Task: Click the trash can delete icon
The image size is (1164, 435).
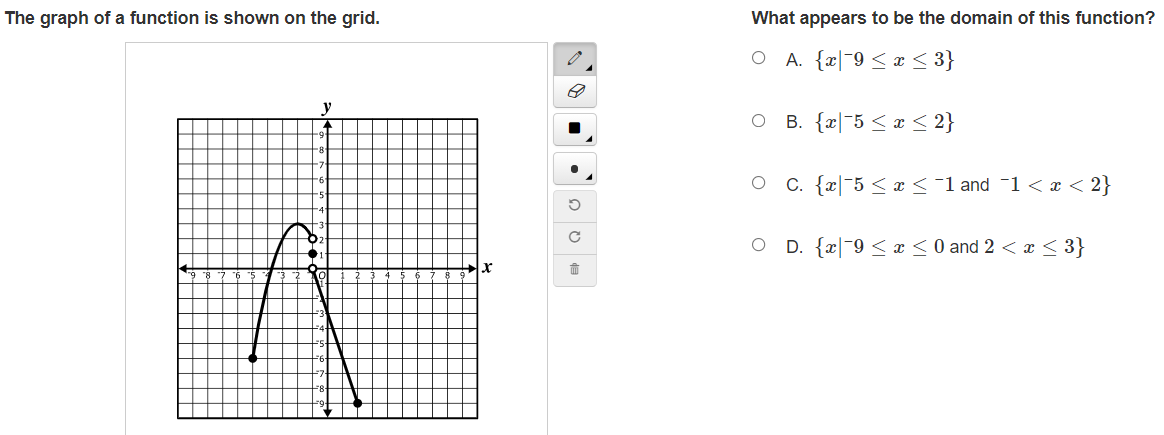Action: coord(574,270)
